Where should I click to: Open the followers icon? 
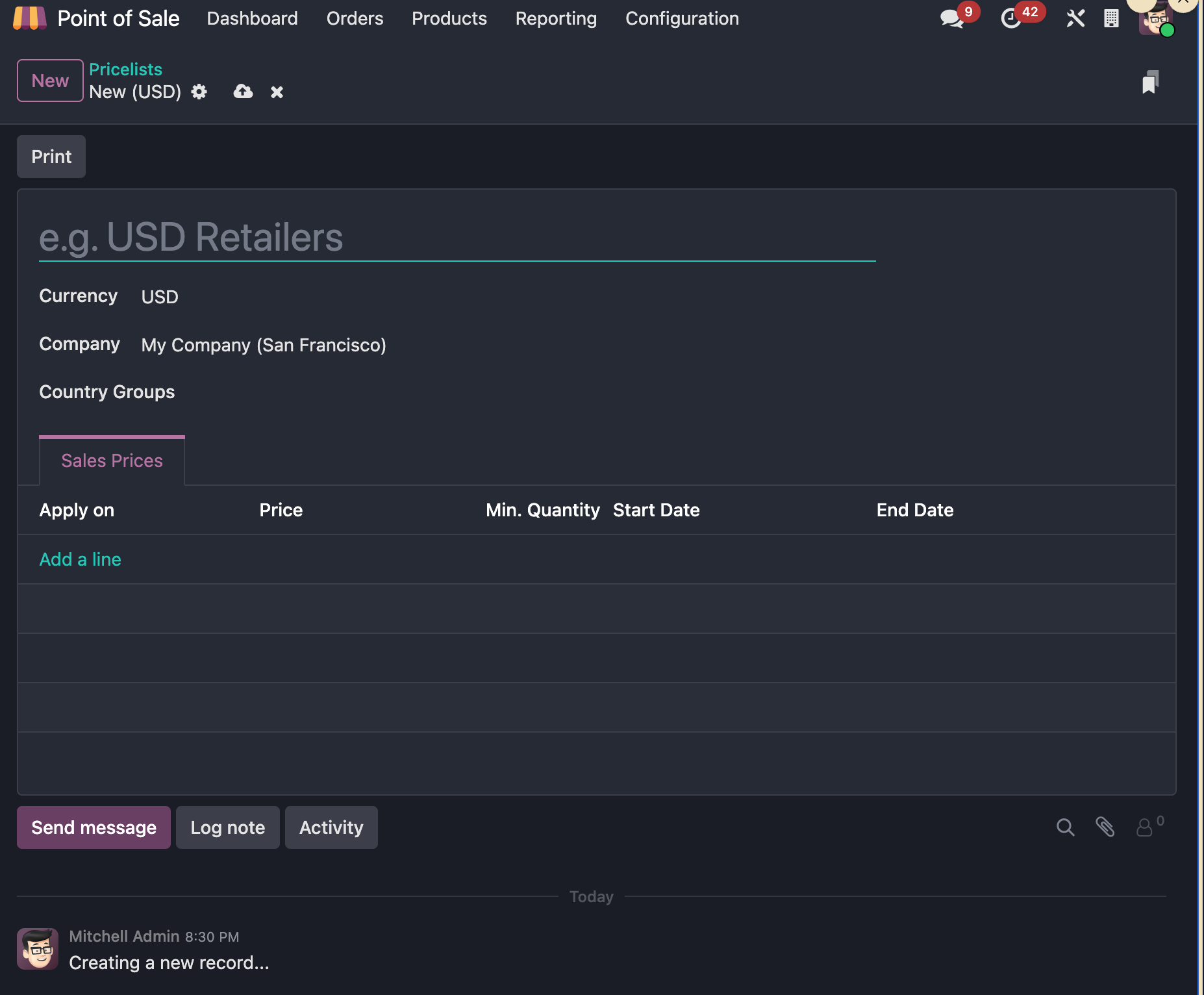coord(1144,827)
